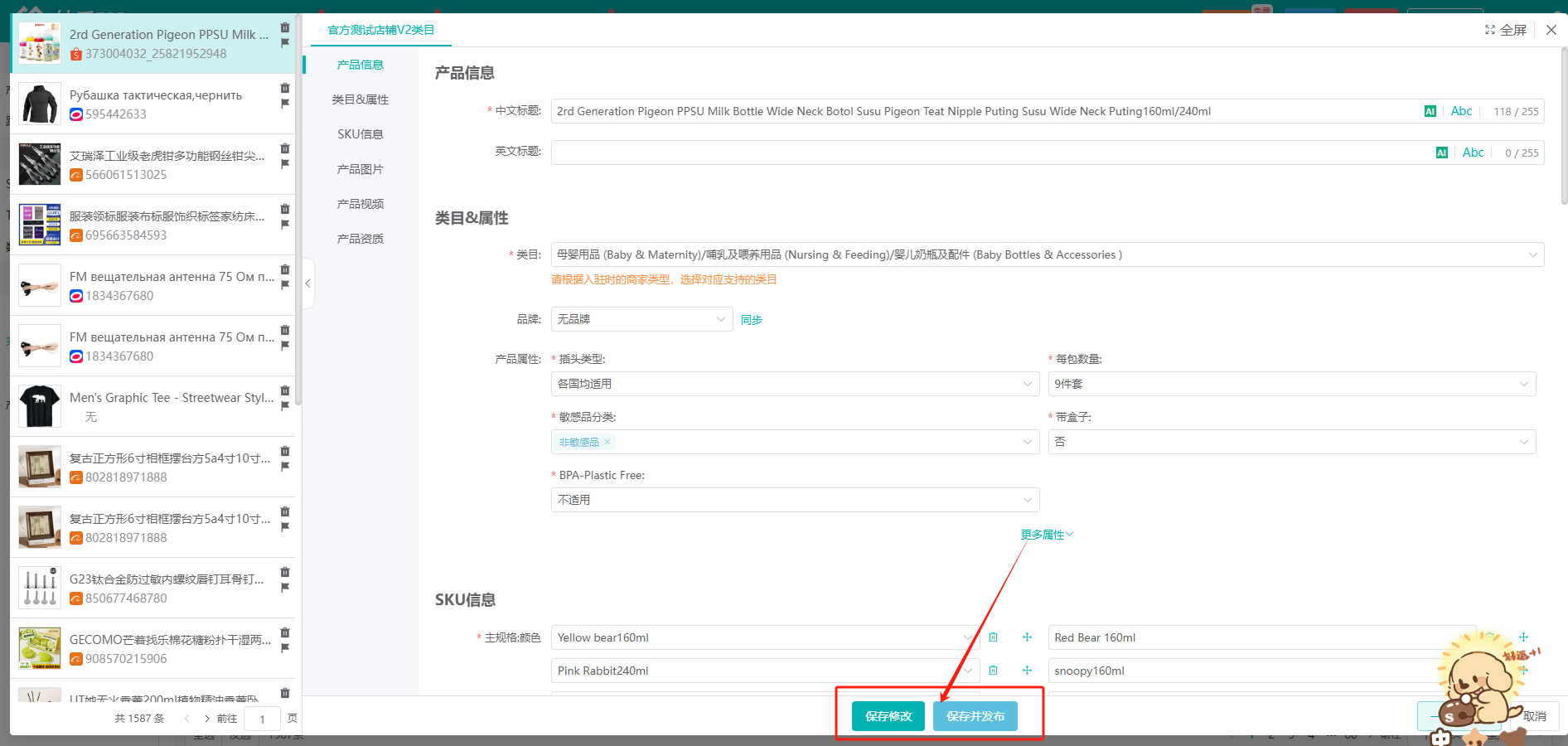The height and width of the screenshot is (746, 1568).
Task: Expand the 每包数量 dropdown
Action: click(1291, 384)
